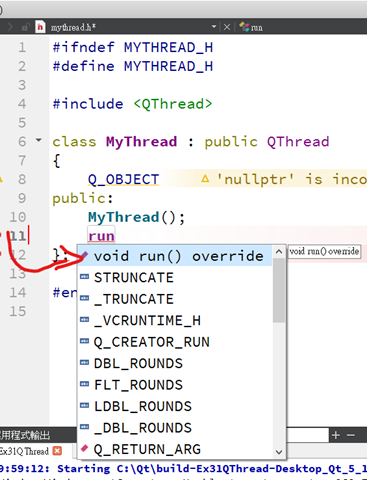Click diamond icon beside Q_RETURN_ARG

tap(85, 448)
